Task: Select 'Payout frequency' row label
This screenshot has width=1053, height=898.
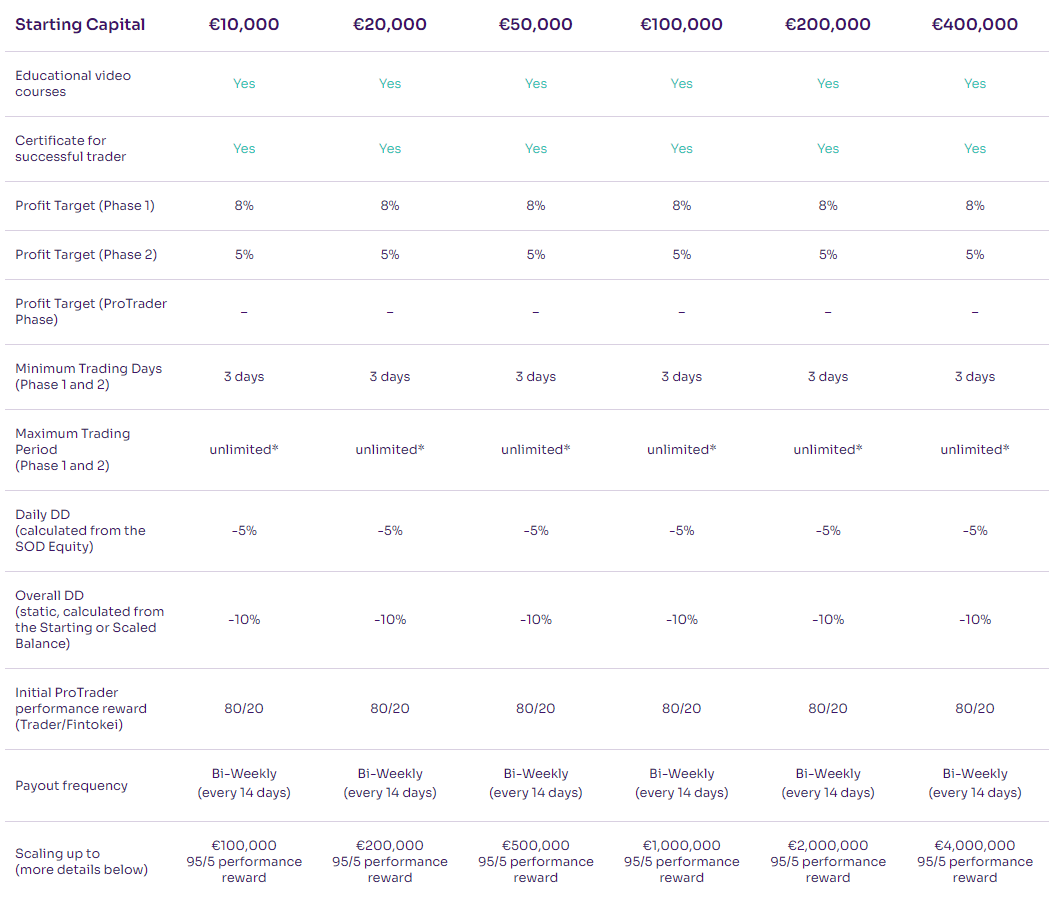Action: [71, 785]
